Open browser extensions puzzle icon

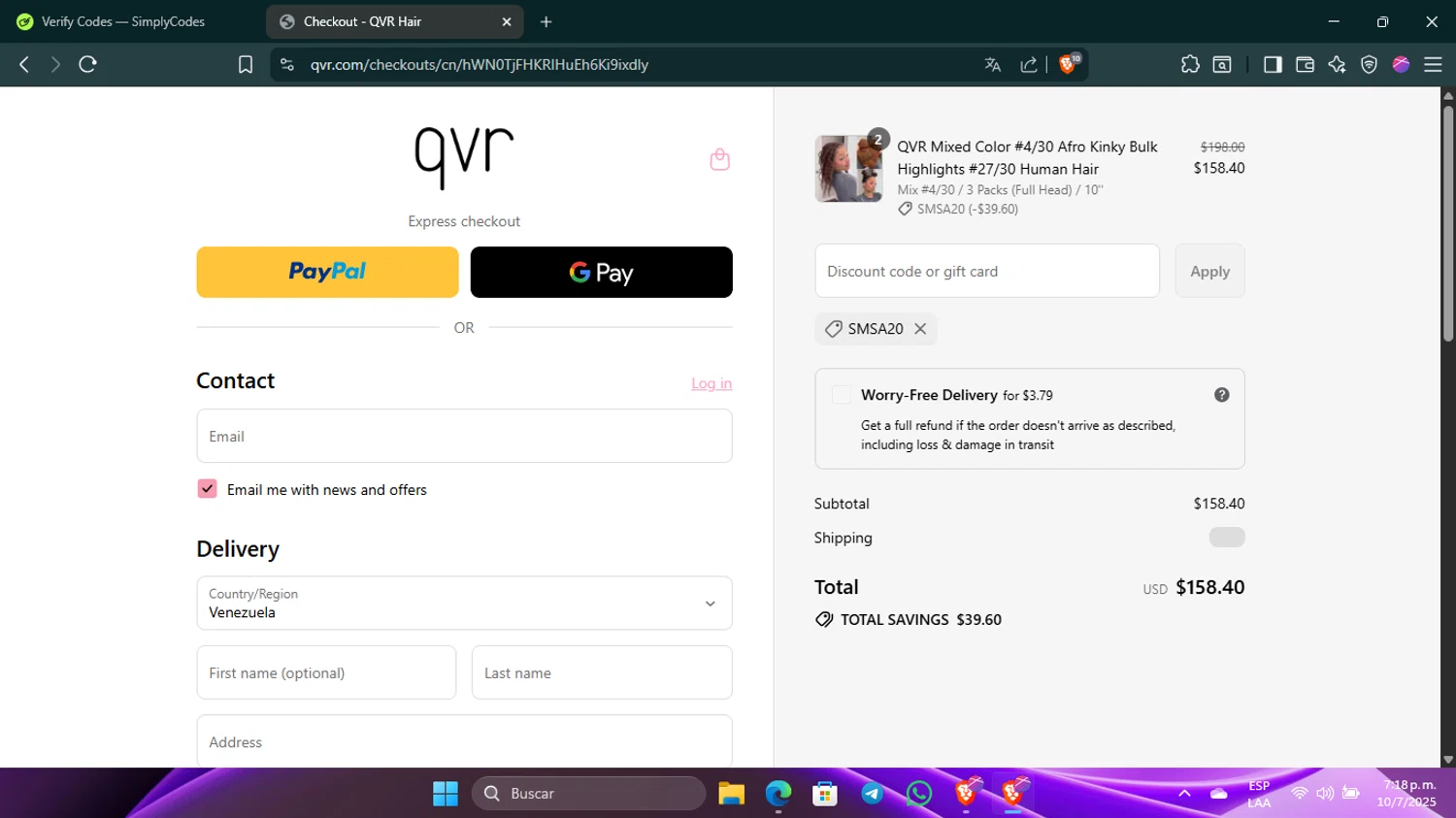coord(1190,64)
